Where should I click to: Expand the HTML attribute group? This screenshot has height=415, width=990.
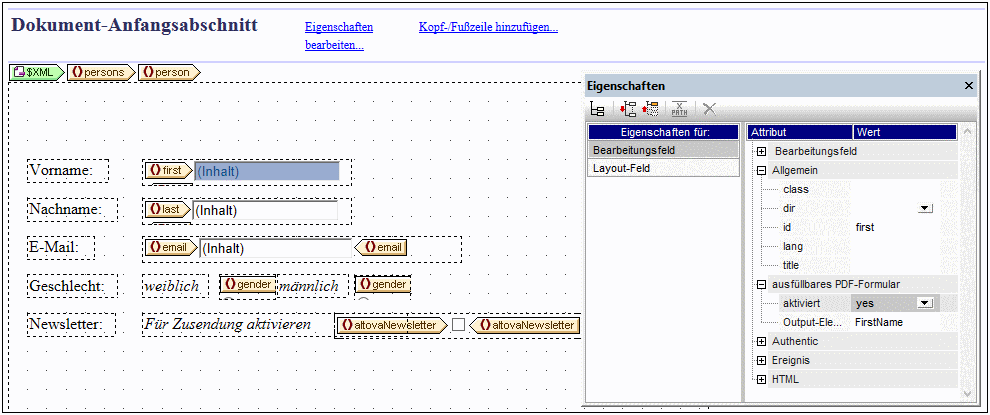(761, 379)
